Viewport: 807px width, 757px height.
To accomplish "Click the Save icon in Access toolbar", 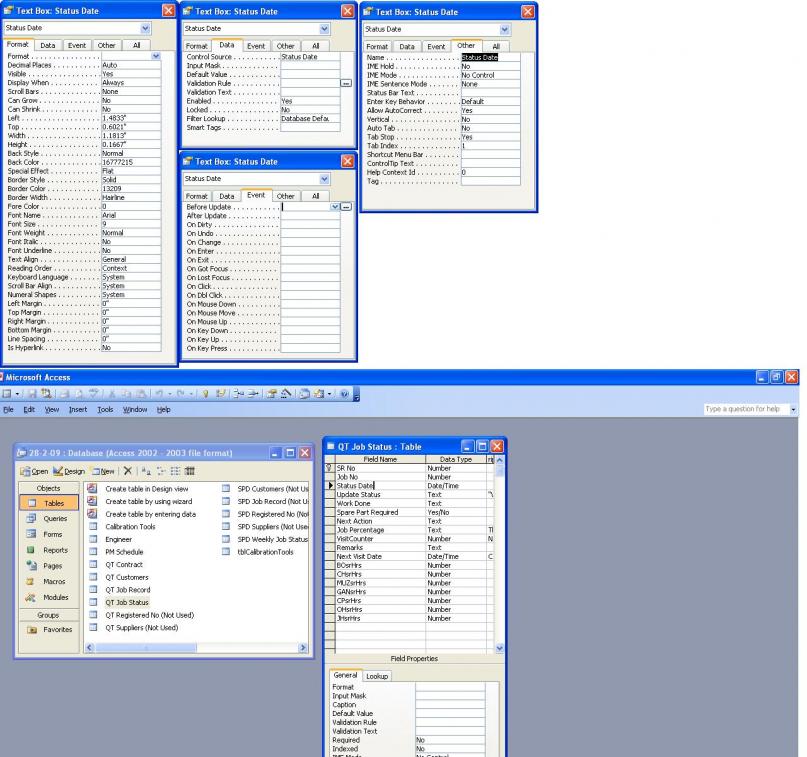I will click(32, 394).
